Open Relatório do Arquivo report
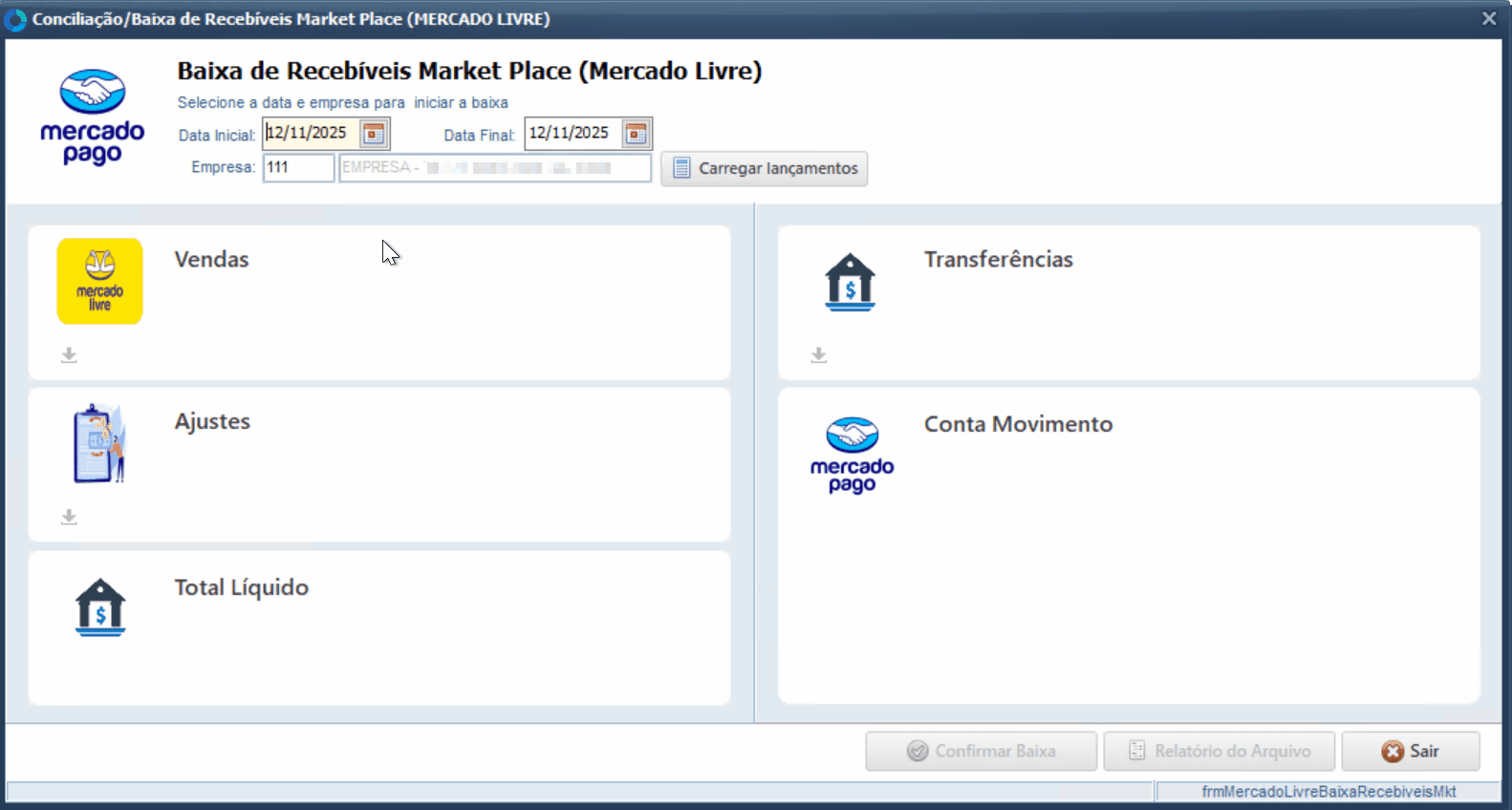 [x=1220, y=751]
